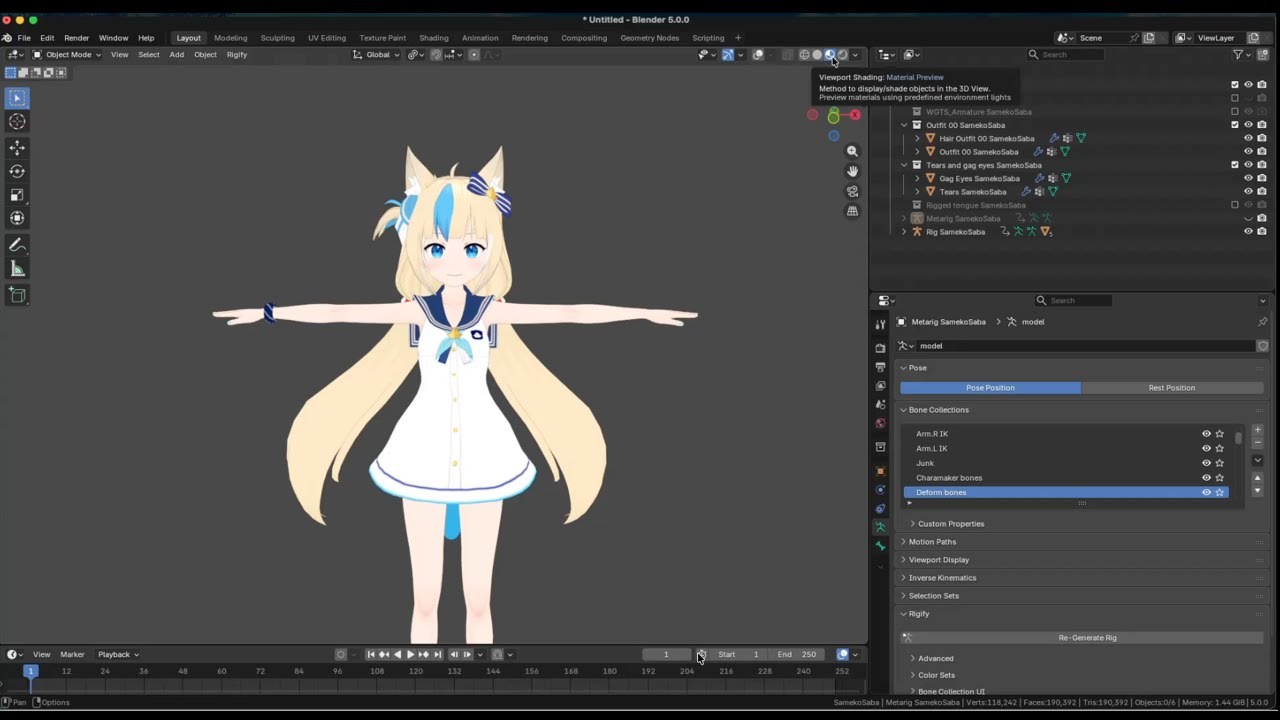Click the X axis on navigation gizmo

pos(855,115)
